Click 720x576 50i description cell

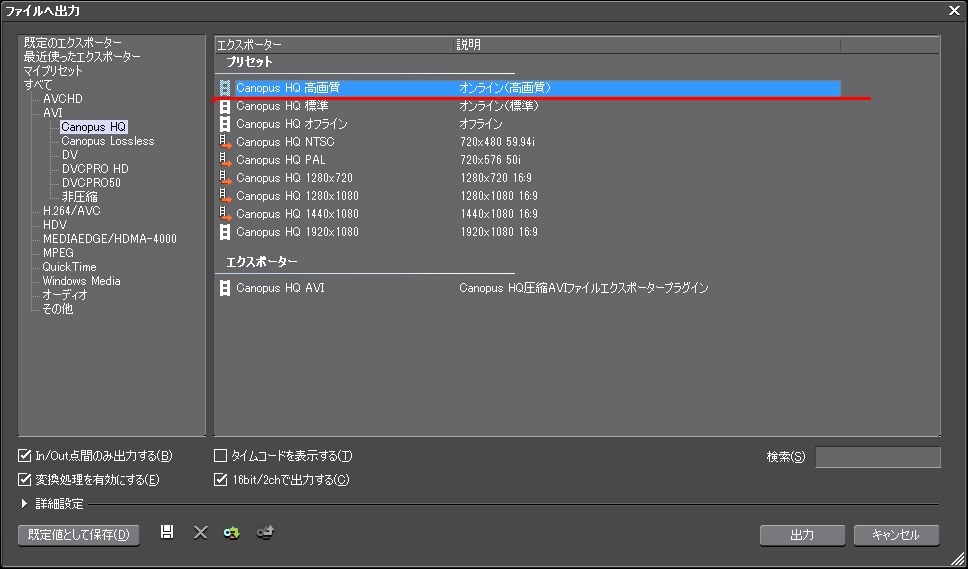(x=490, y=160)
